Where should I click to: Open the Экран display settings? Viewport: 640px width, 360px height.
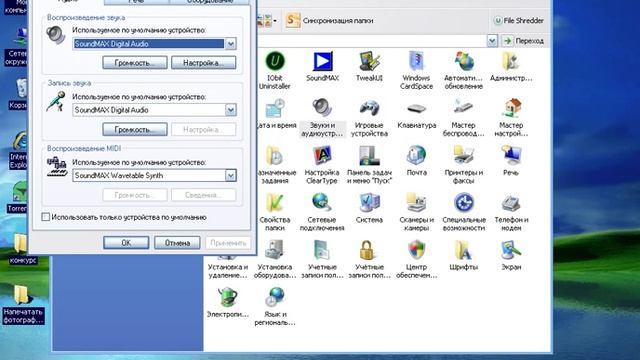tap(511, 256)
